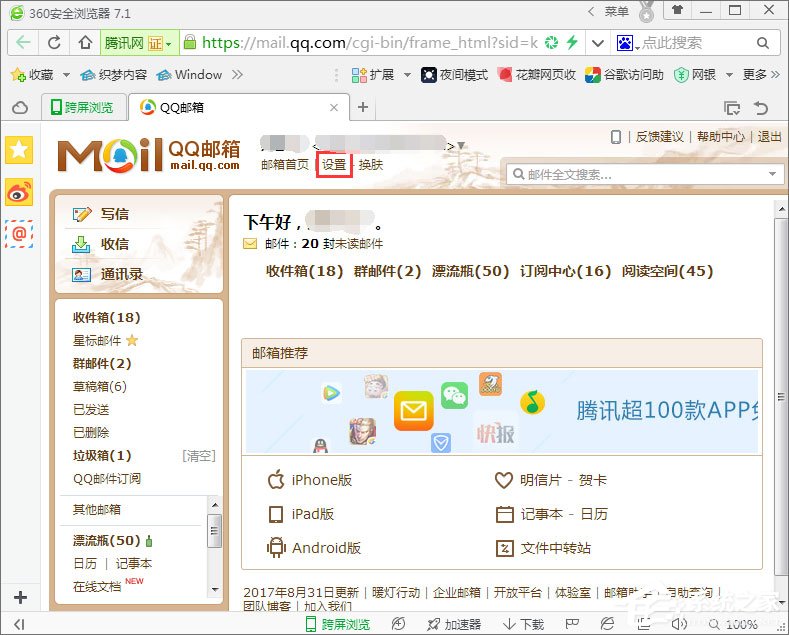The width and height of the screenshot is (789, 635).
Task: Go to browser home page icon
Action: pyautogui.click(x=86, y=43)
